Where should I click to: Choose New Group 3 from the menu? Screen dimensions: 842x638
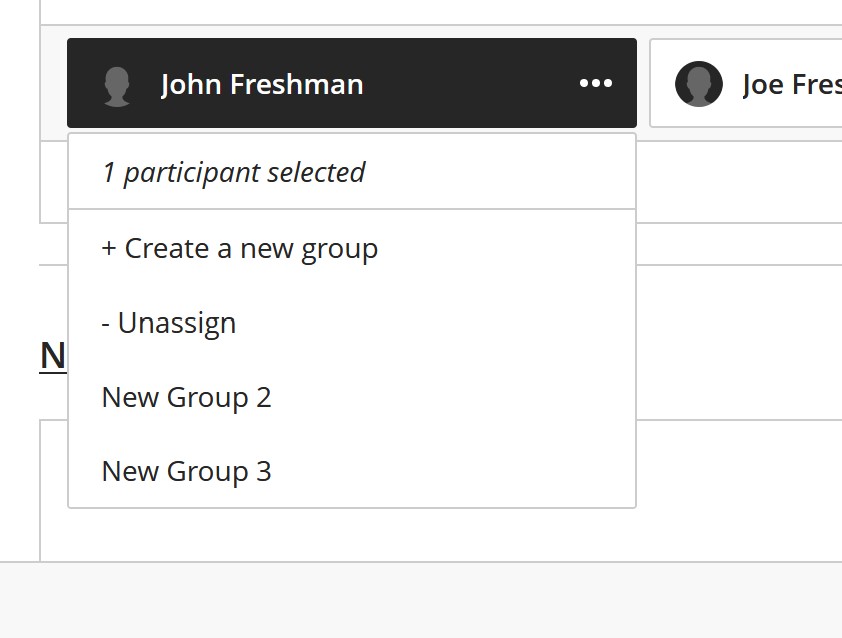pyautogui.click(x=186, y=471)
